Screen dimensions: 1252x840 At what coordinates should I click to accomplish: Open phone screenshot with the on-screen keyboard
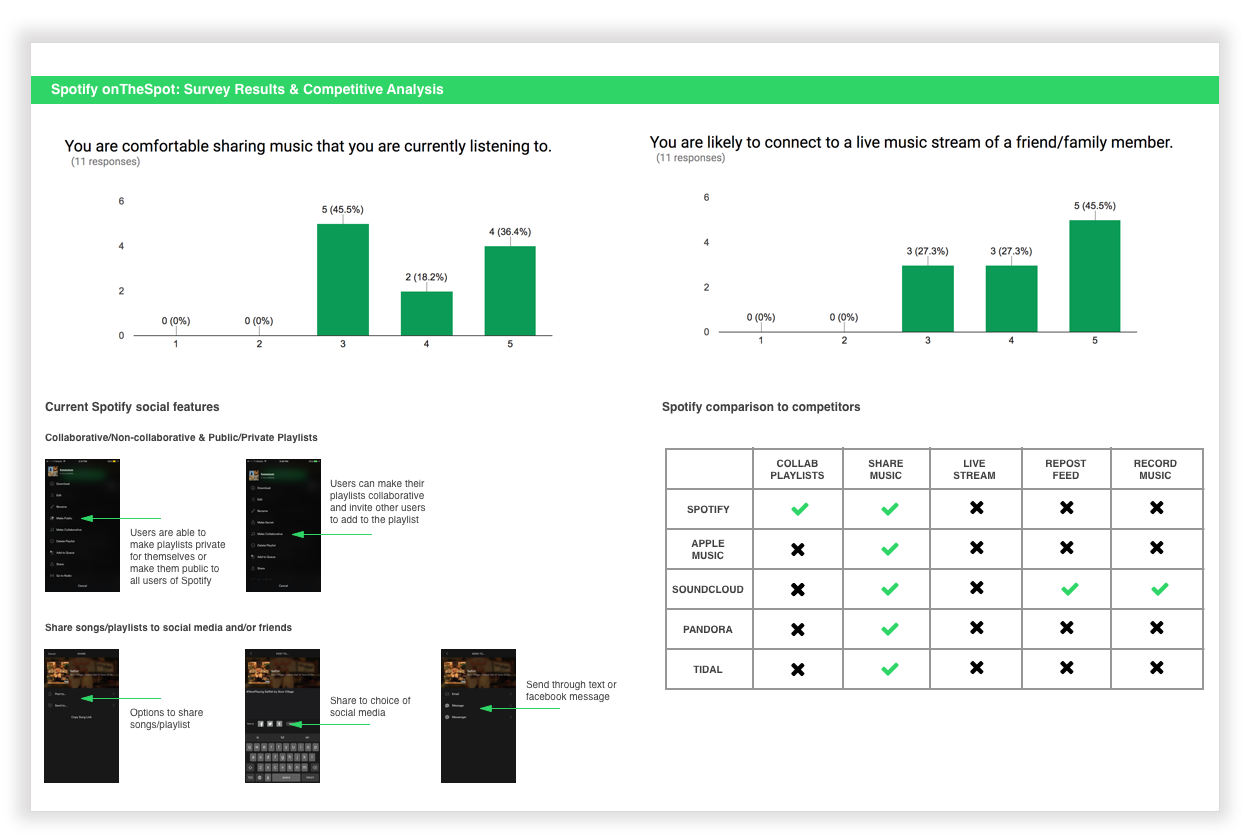coord(283,716)
